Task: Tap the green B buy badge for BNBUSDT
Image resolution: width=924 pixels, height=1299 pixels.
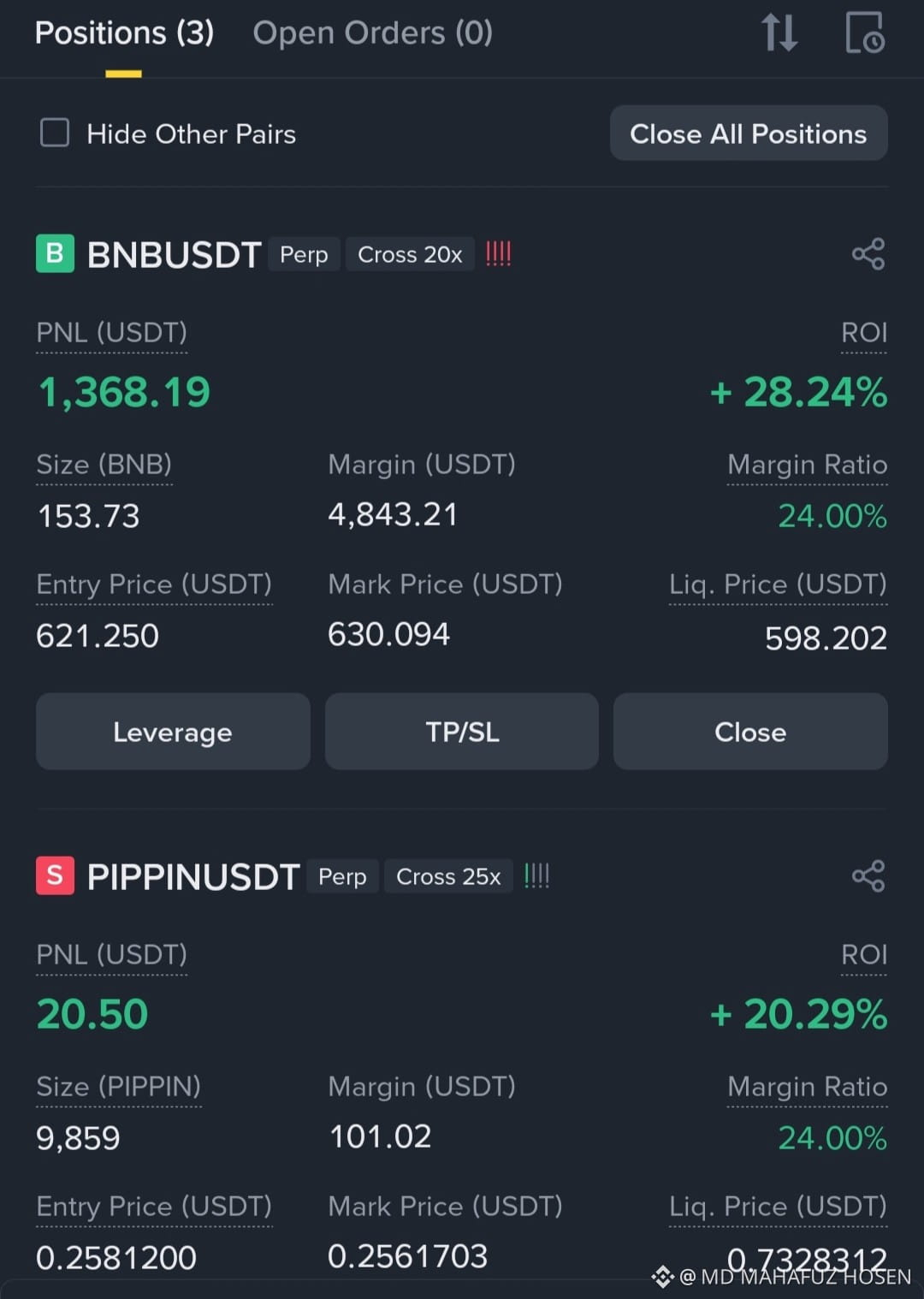Action: [x=55, y=253]
